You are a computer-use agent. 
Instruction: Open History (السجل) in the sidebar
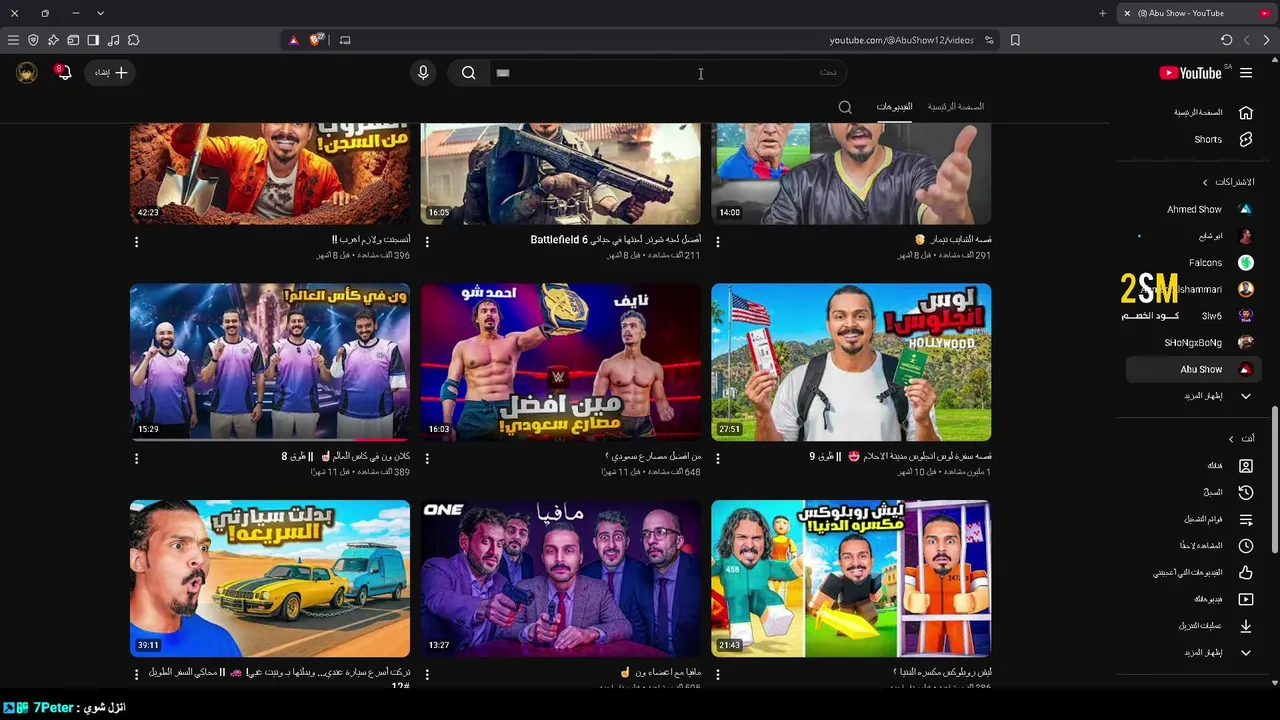[x=1213, y=492]
